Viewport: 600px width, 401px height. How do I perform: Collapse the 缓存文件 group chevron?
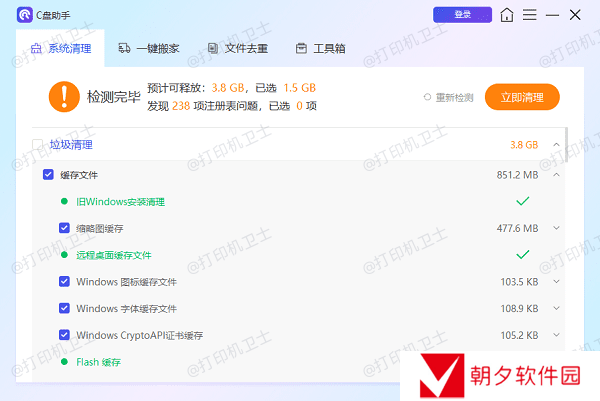click(x=556, y=175)
